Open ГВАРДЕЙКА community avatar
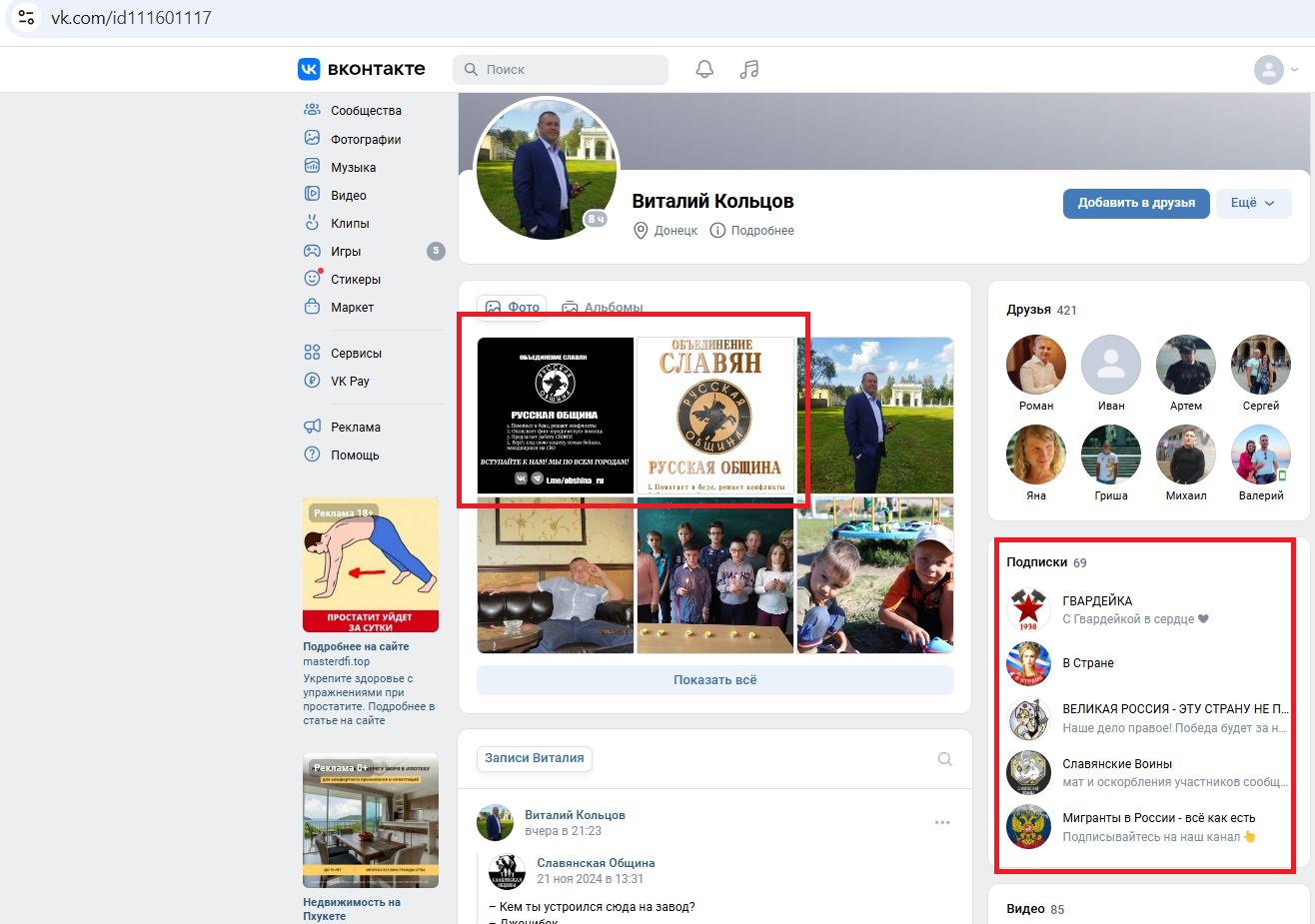Viewport: 1315px width, 924px height. [x=1028, y=609]
